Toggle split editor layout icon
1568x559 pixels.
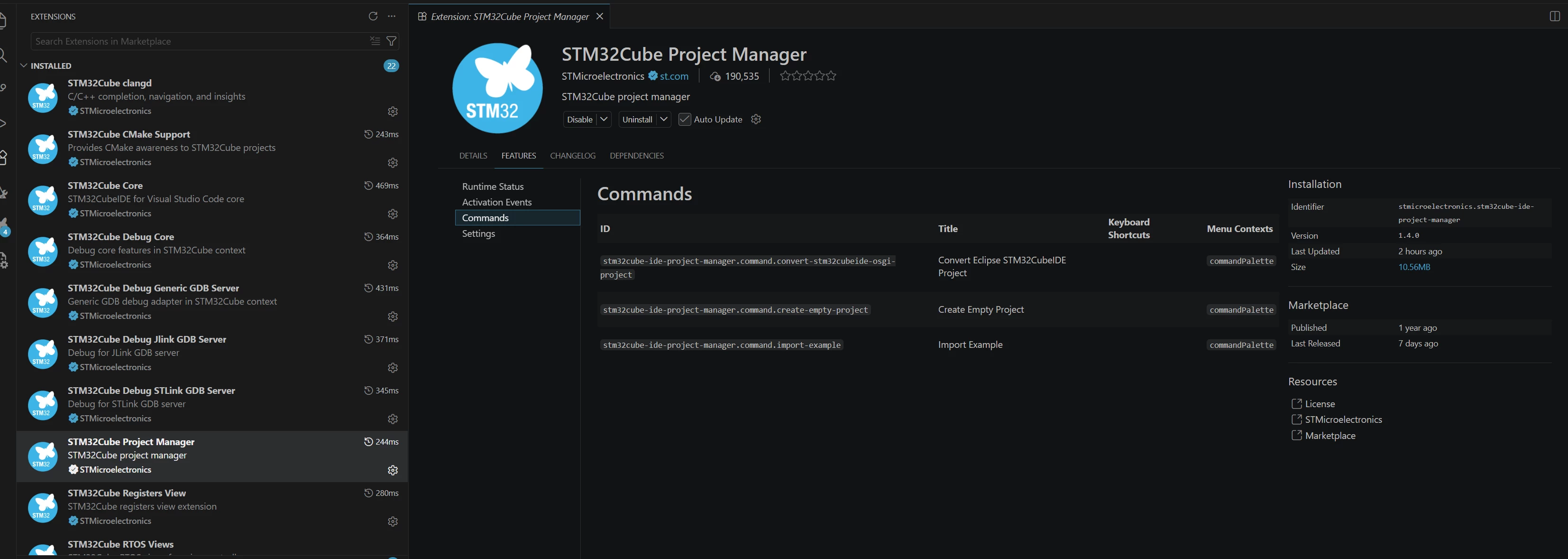[x=1555, y=17]
